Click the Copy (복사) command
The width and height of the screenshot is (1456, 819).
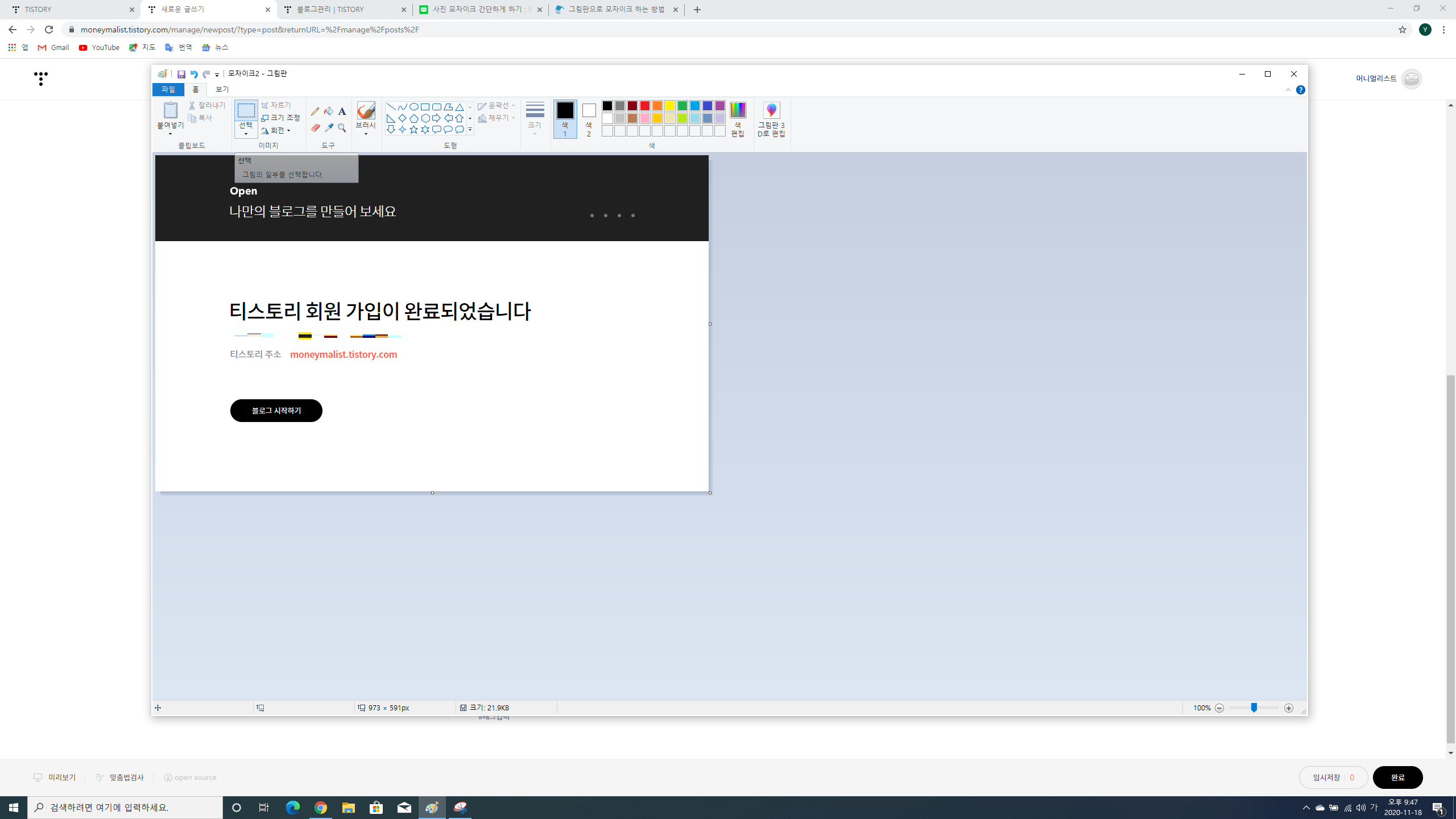[x=200, y=118]
